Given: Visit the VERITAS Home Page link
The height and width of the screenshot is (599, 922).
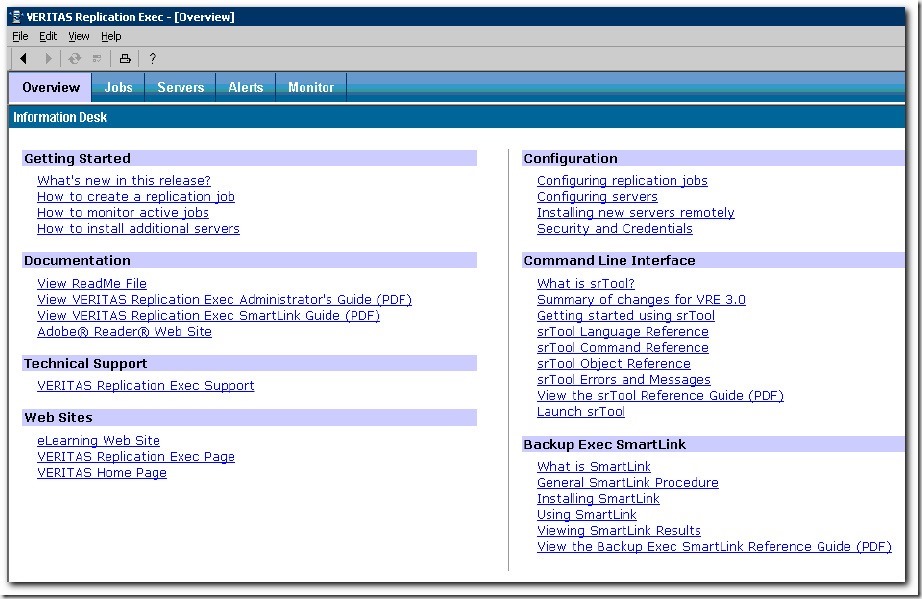Looking at the screenshot, I should 102,472.
